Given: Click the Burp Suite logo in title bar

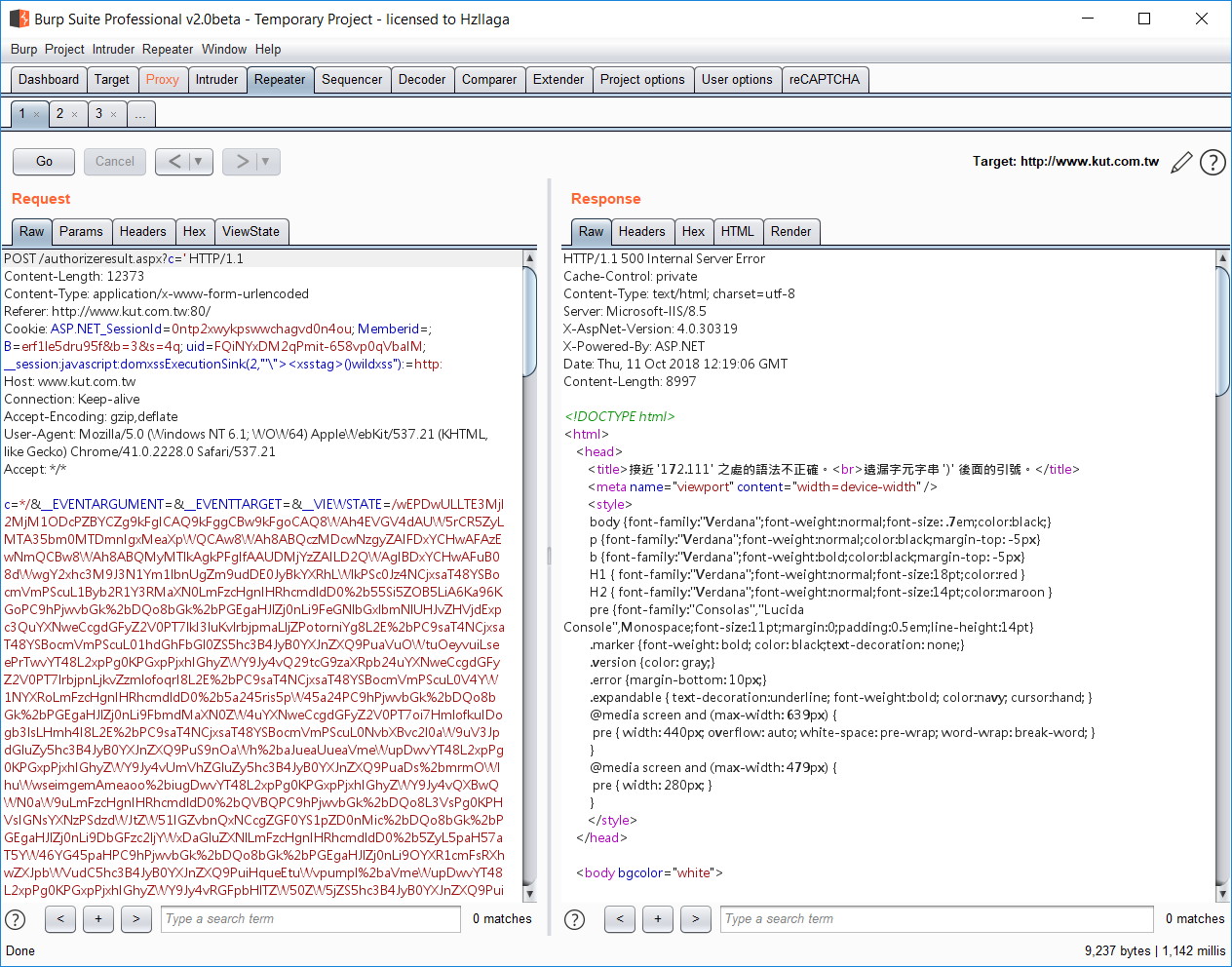Looking at the screenshot, I should [x=19, y=19].
